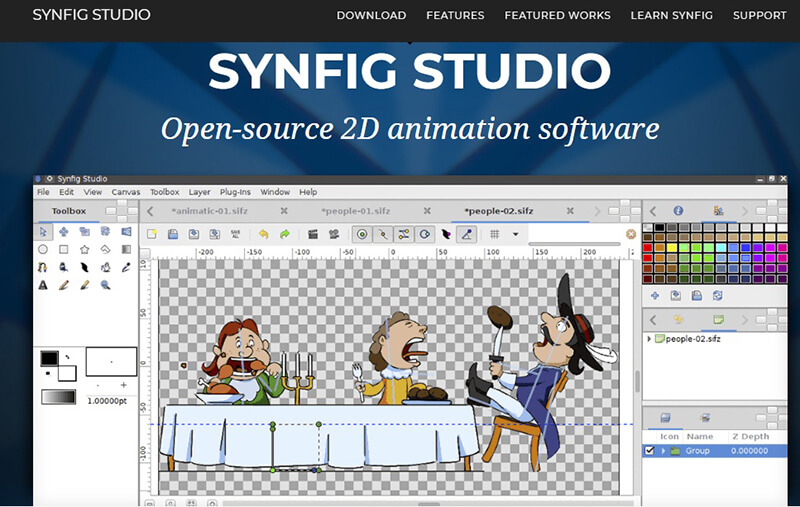The height and width of the screenshot is (507, 800).
Task: Go to FEATURED WORKS page
Action: pos(557,15)
